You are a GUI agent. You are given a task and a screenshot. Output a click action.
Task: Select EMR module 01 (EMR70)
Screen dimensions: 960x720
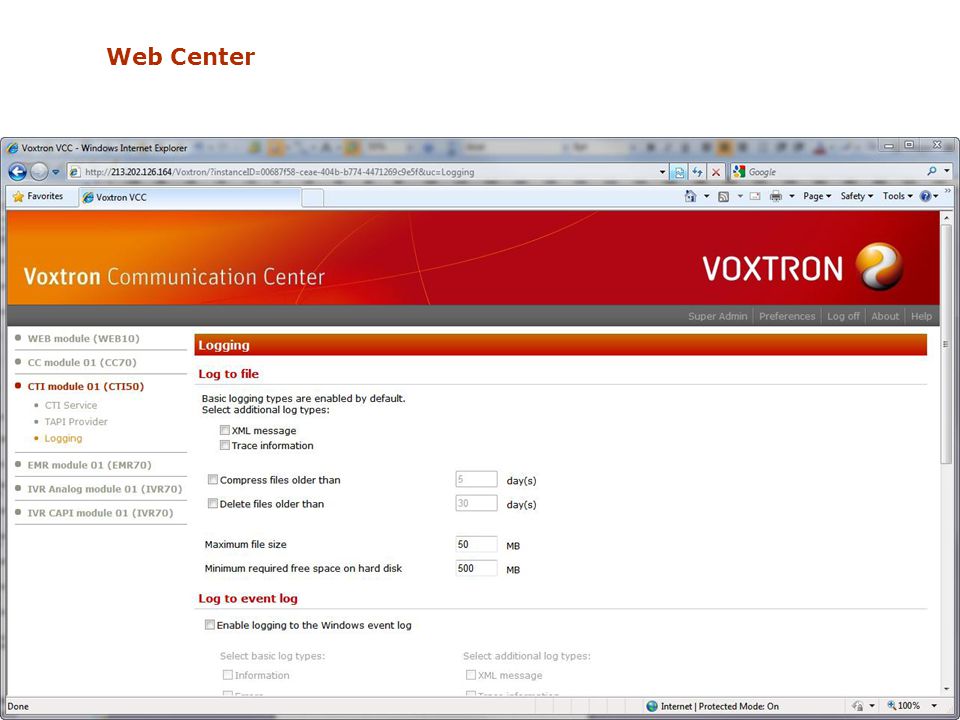(89, 465)
